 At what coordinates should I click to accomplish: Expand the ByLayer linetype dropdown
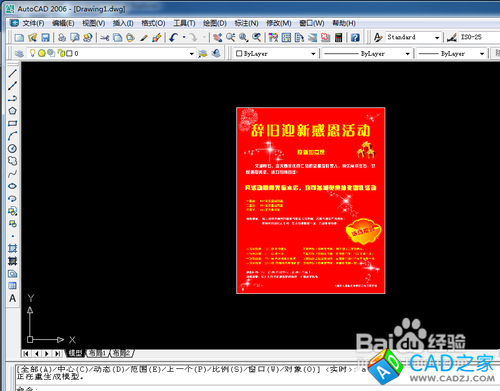pos(407,54)
